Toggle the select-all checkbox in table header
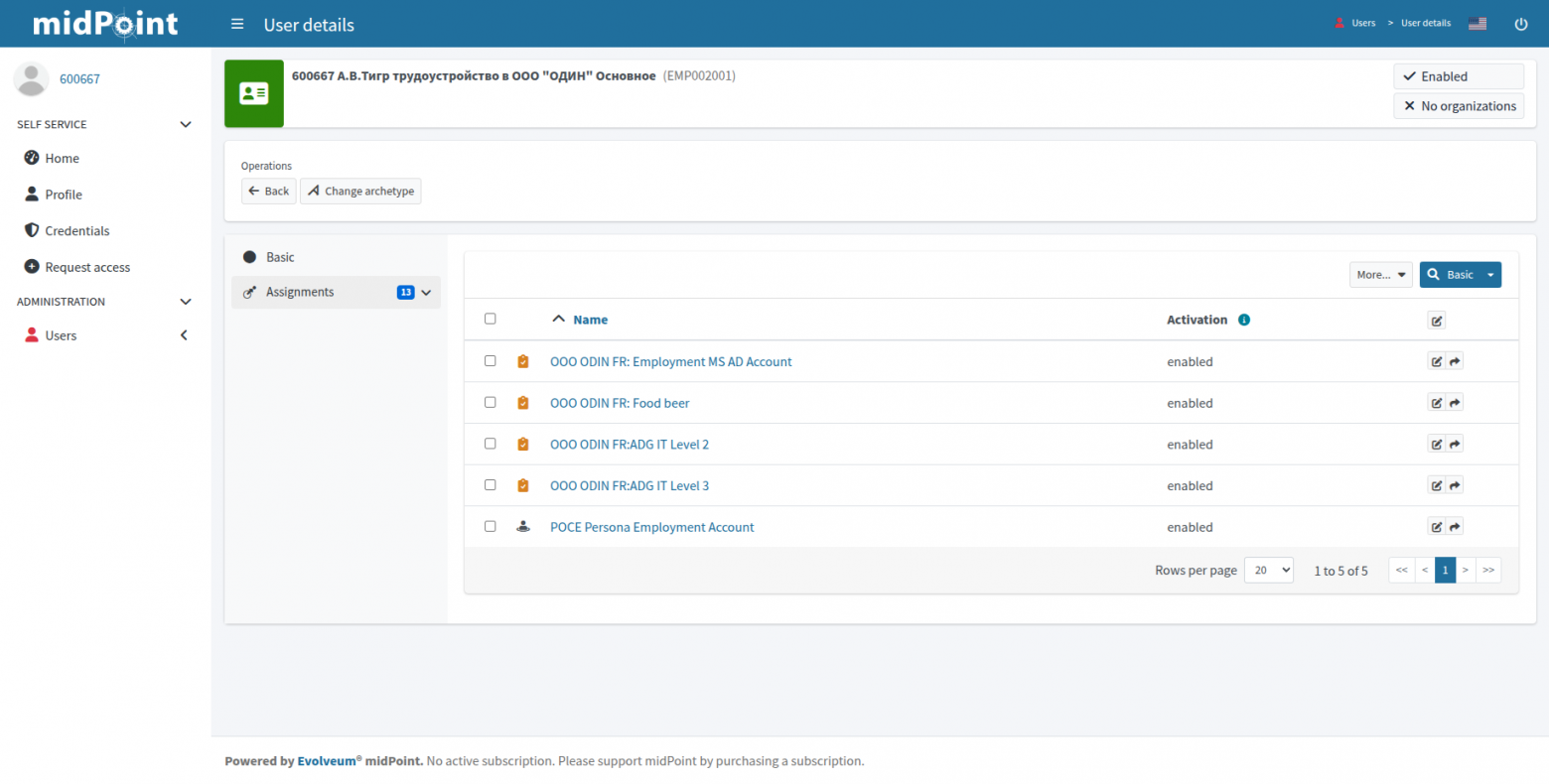 pos(490,319)
